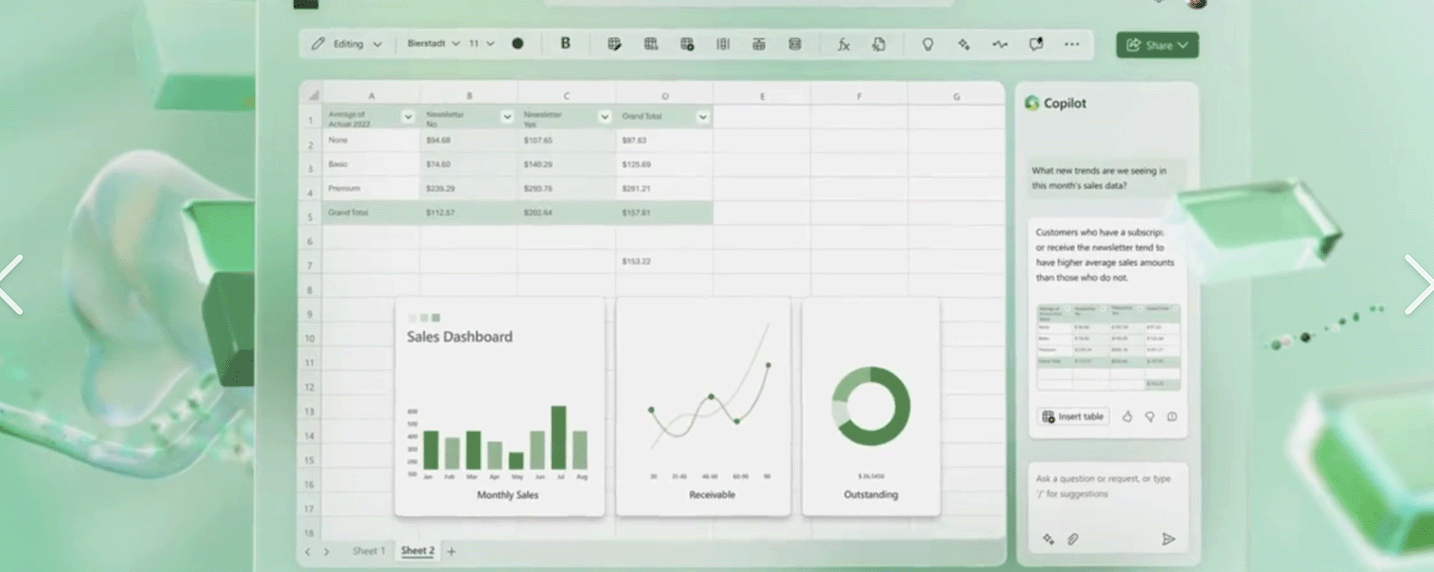Screen dimensions: 1434x572
Task: Click the thumbs up icon in Copilot
Action: pyautogui.click(x=1127, y=417)
